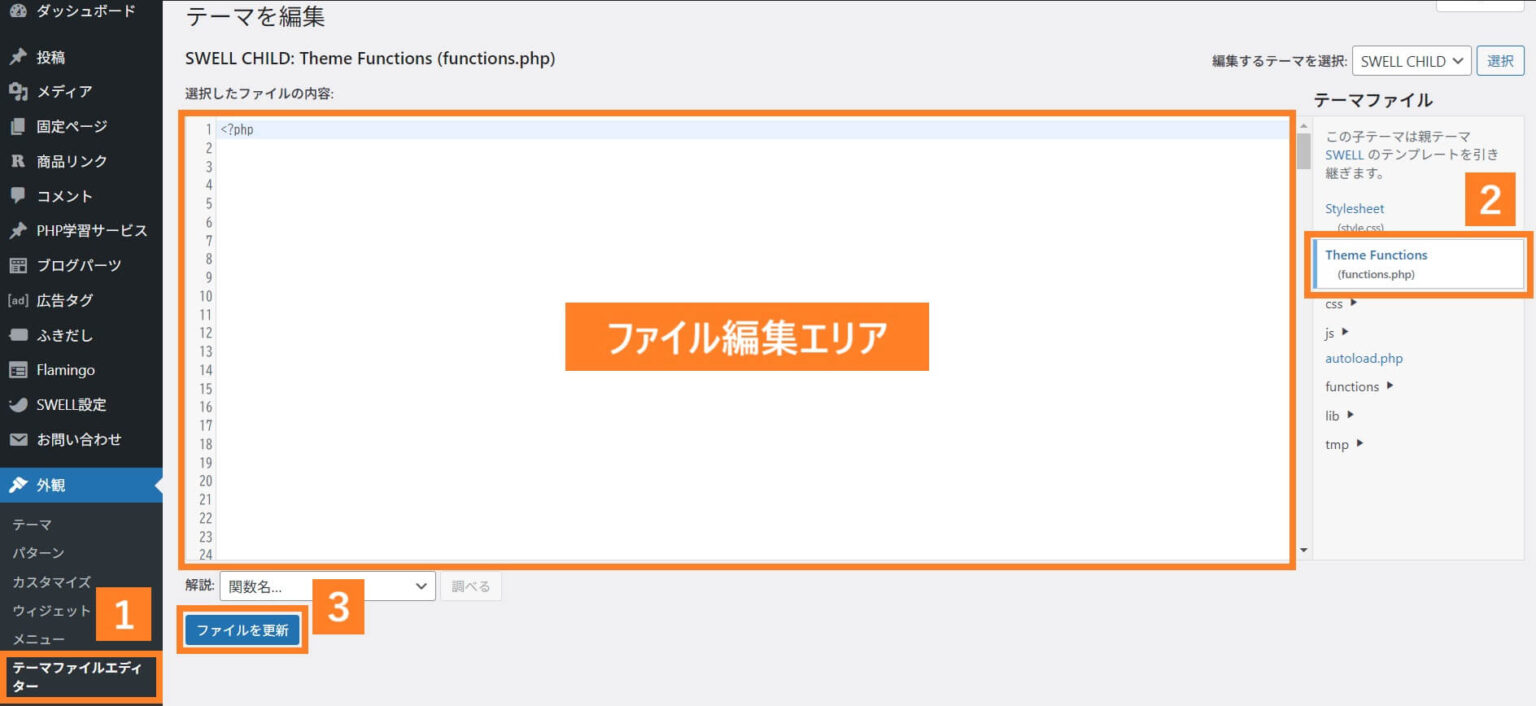This screenshot has width=1536, height=706.
Task: Open the 関数名 lookup dropdown
Action: point(328,587)
